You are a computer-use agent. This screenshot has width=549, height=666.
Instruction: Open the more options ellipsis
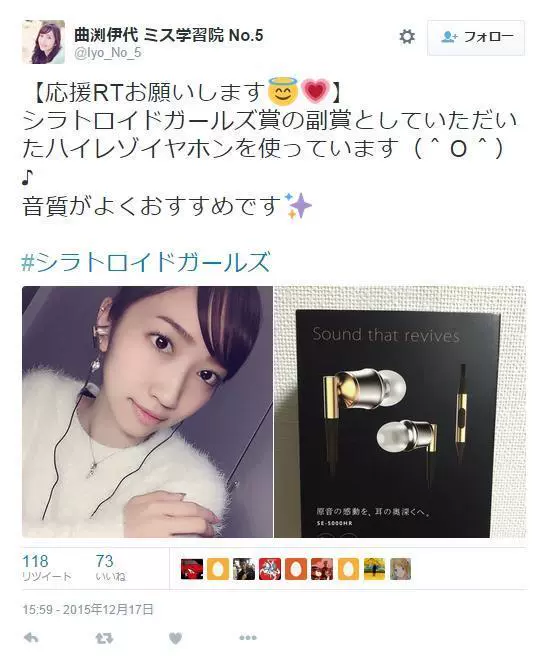248,638
